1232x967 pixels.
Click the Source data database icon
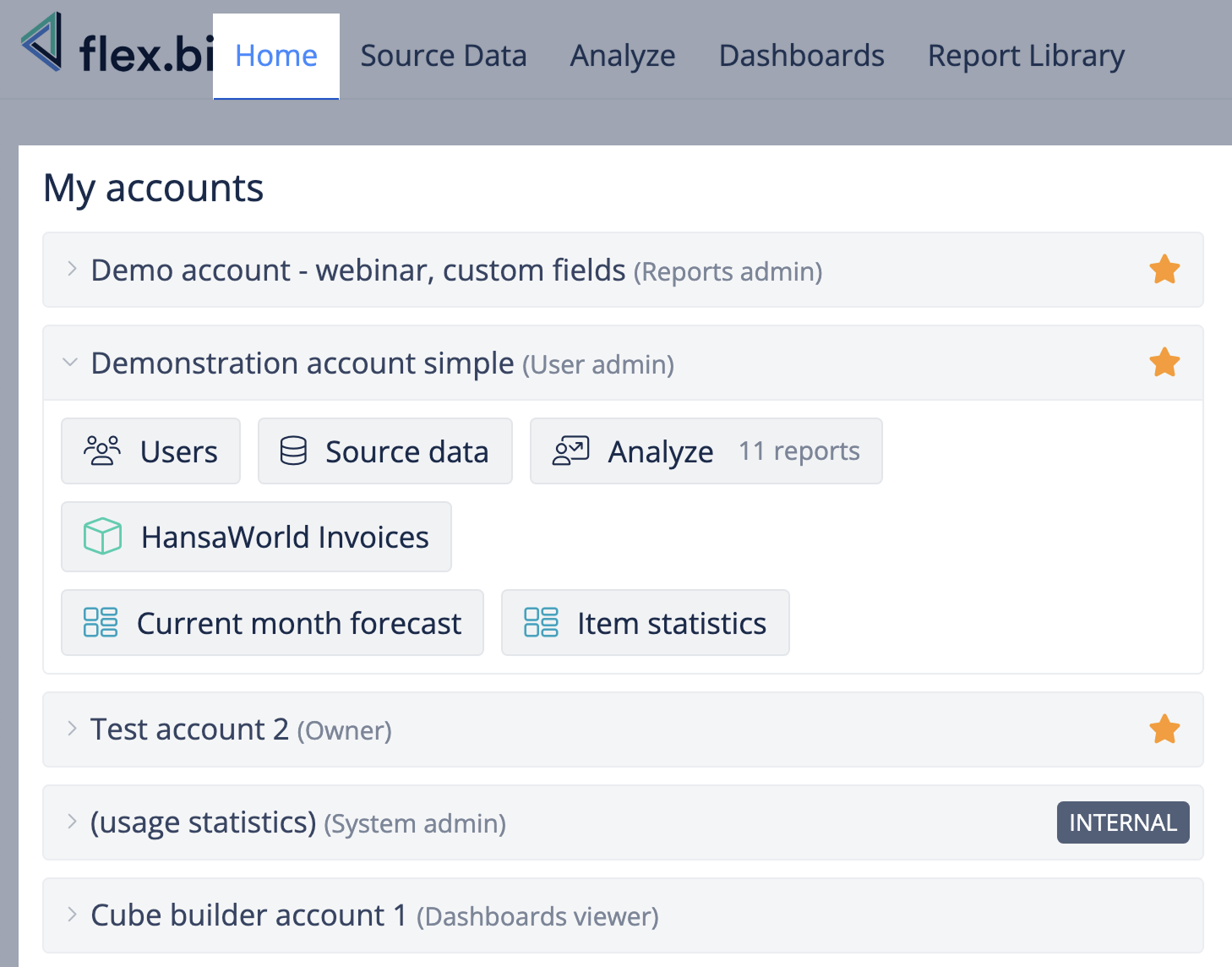[293, 451]
